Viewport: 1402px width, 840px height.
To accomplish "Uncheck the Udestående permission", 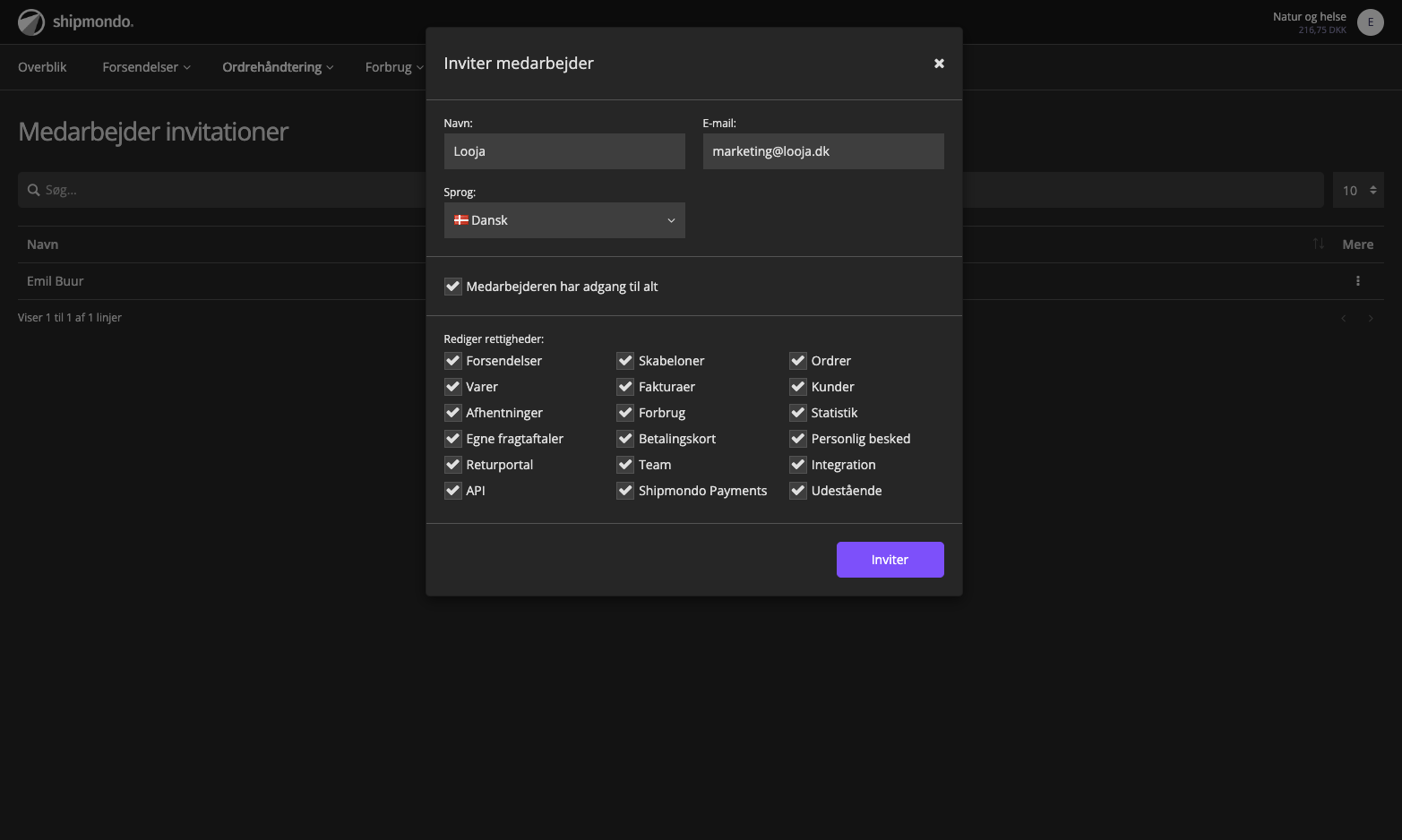I will pos(798,491).
